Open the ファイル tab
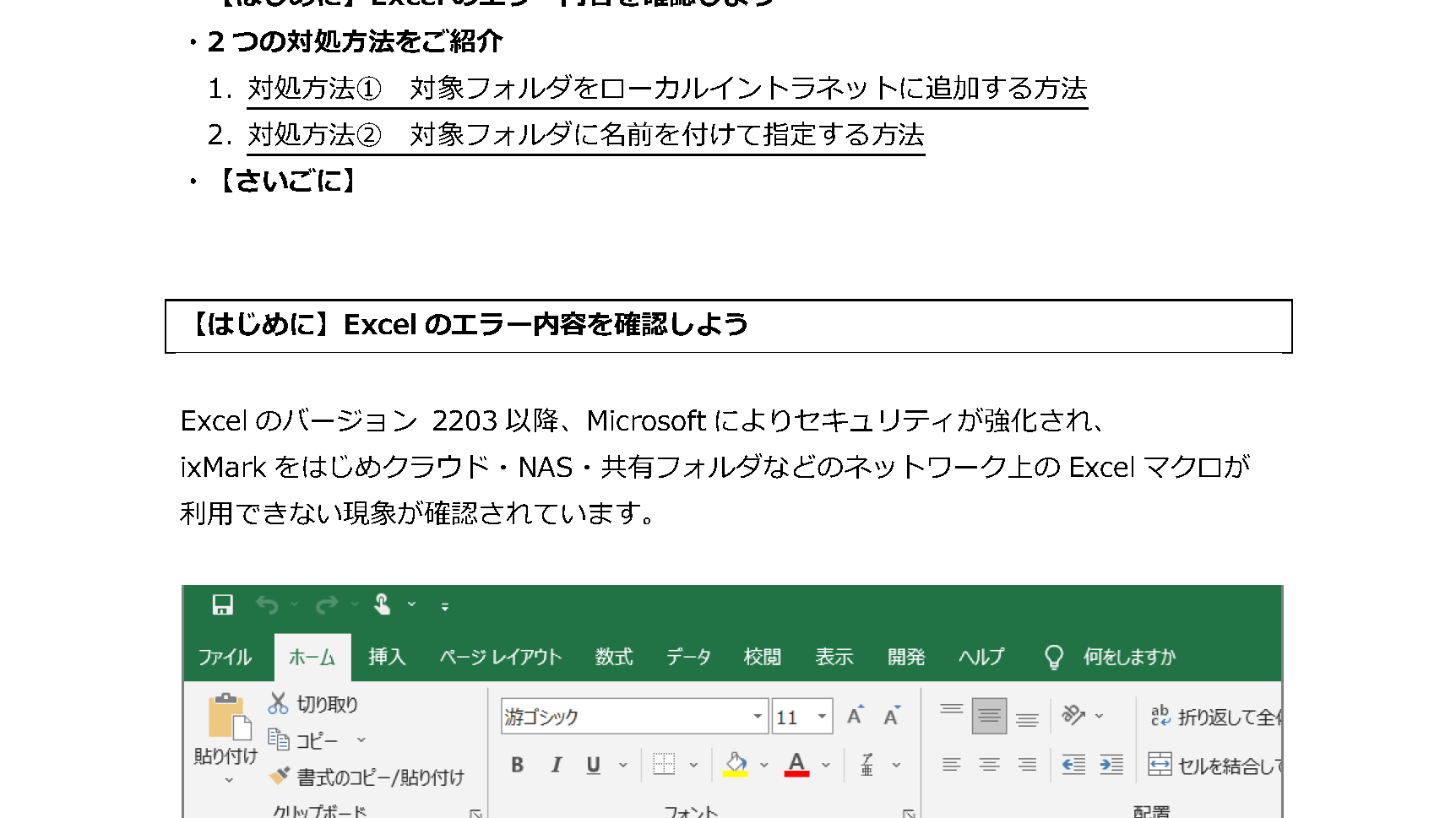This screenshot has height=818, width=1456. [225, 657]
